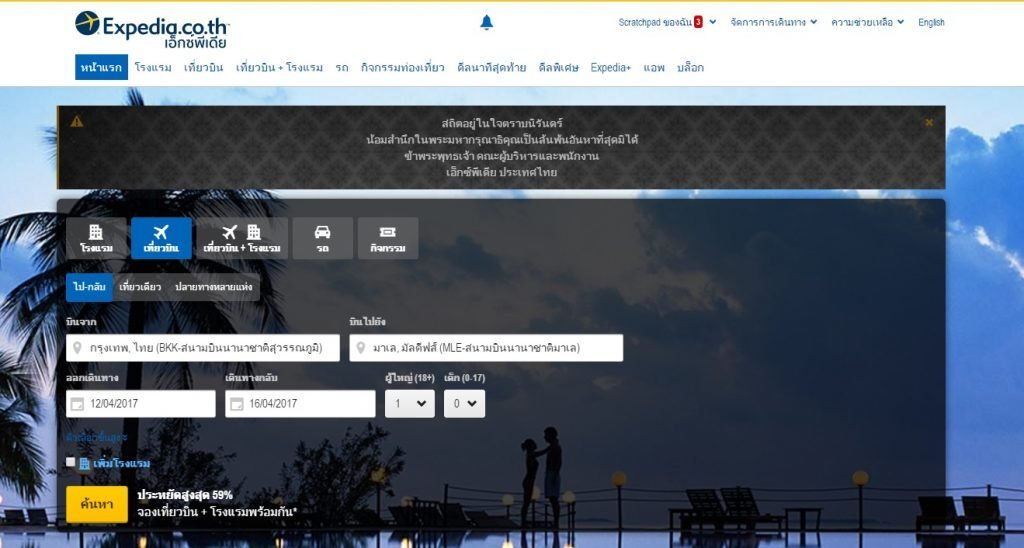Select the car rental icon tab
The height and width of the screenshot is (548, 1024).
pyautogui.click(x=322, y=238)
